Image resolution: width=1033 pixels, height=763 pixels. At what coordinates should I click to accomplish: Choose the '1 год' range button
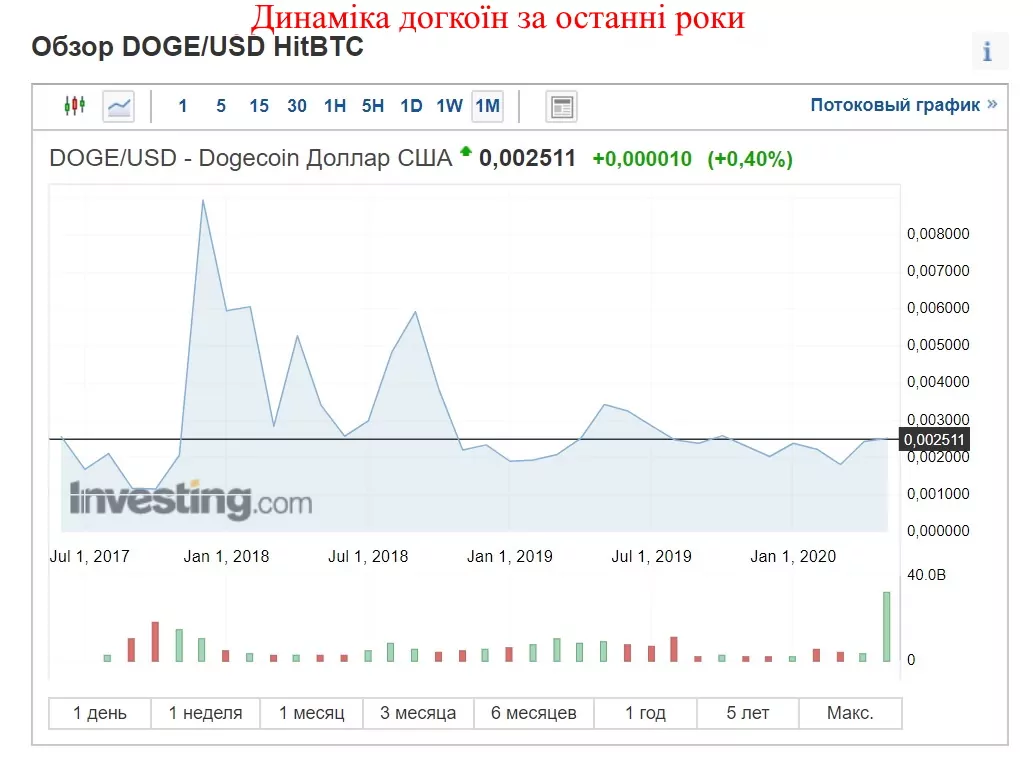pyautogui.click(x=646, y=713)
